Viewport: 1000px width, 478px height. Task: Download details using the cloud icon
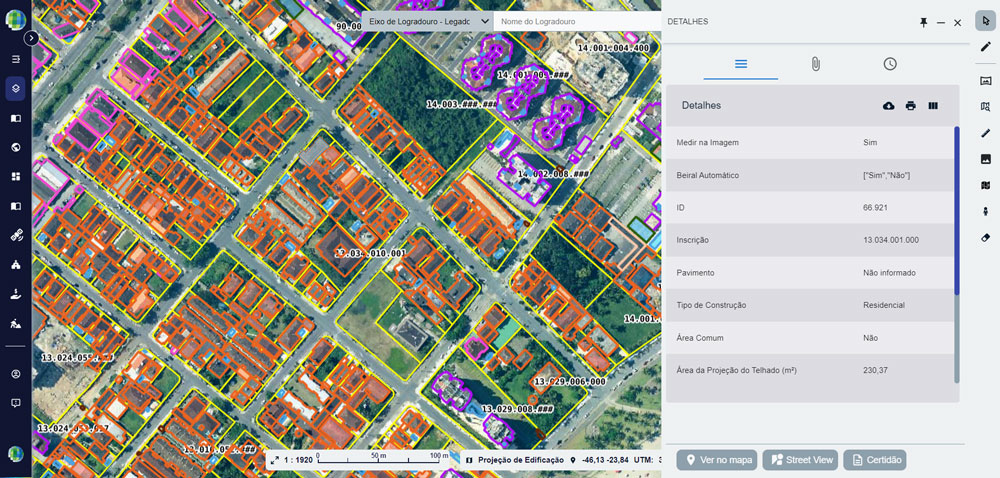(x=889, y=106)
